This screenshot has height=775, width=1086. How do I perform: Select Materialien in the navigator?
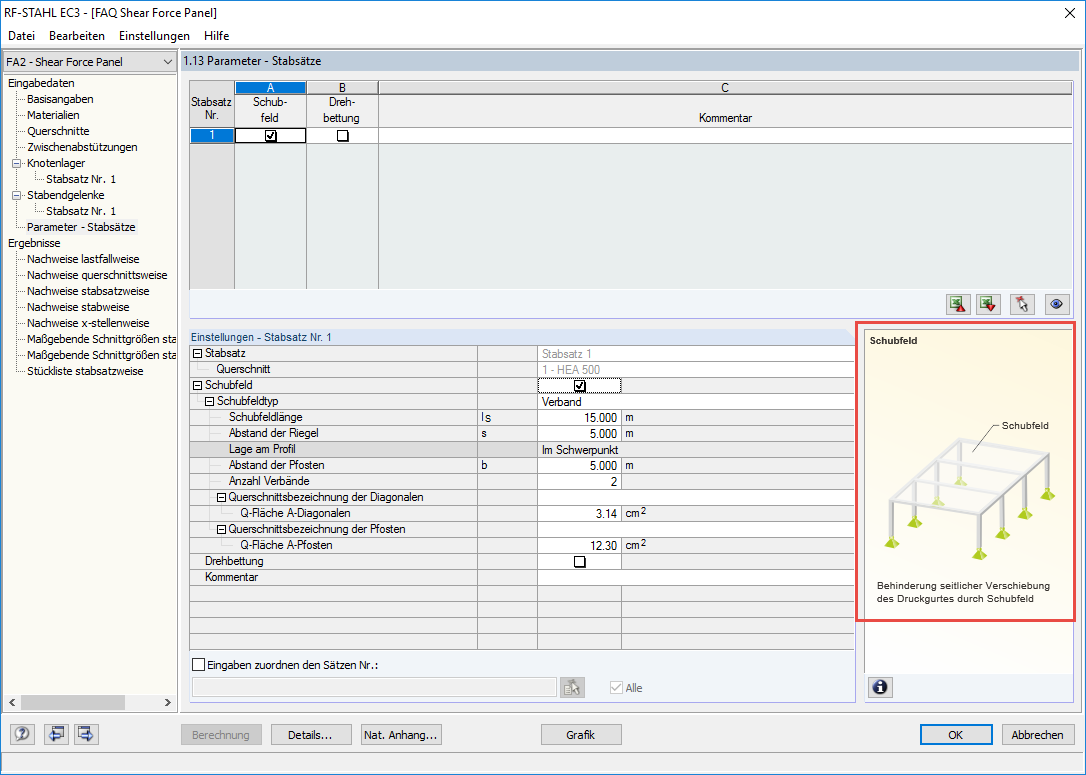click(53, 115)
